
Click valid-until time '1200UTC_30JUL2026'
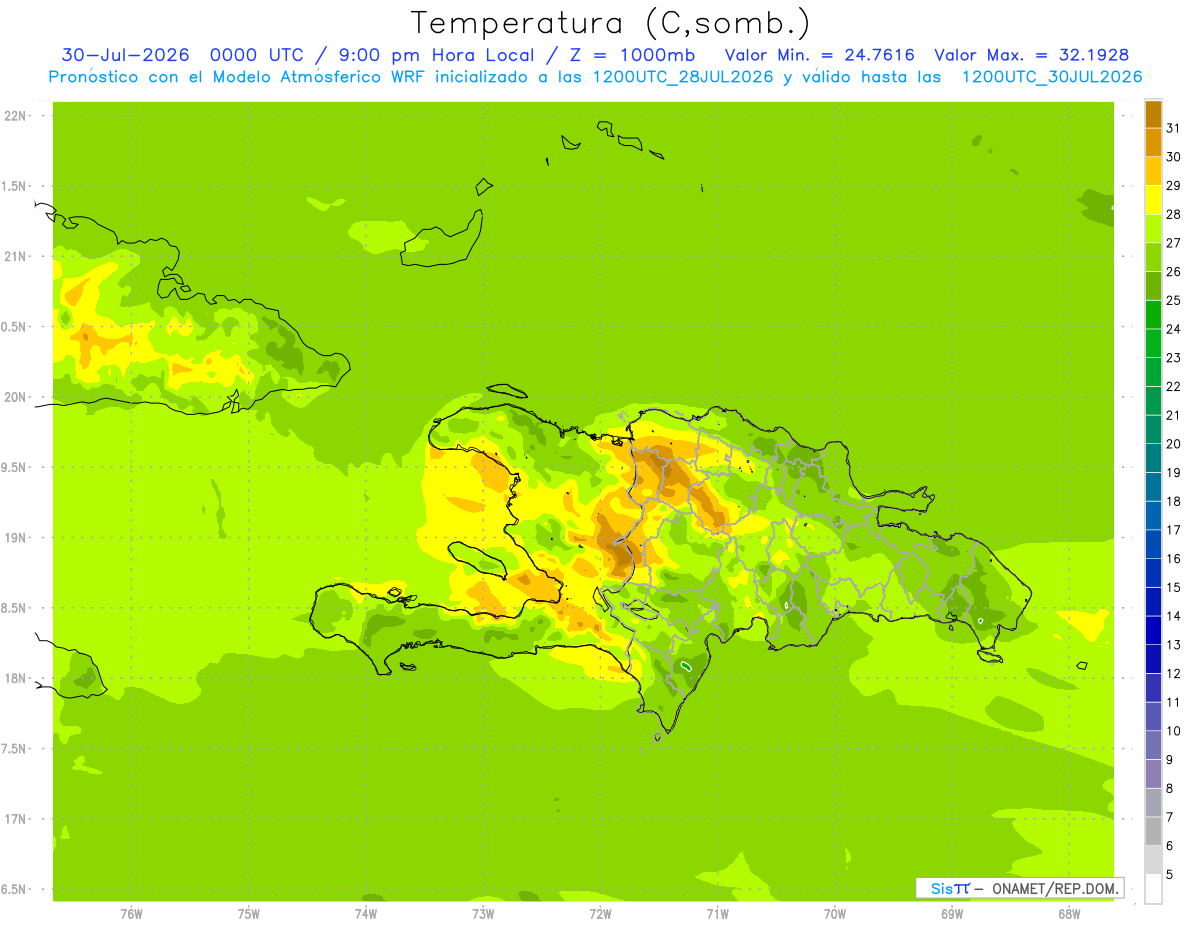pos(1052,77)
